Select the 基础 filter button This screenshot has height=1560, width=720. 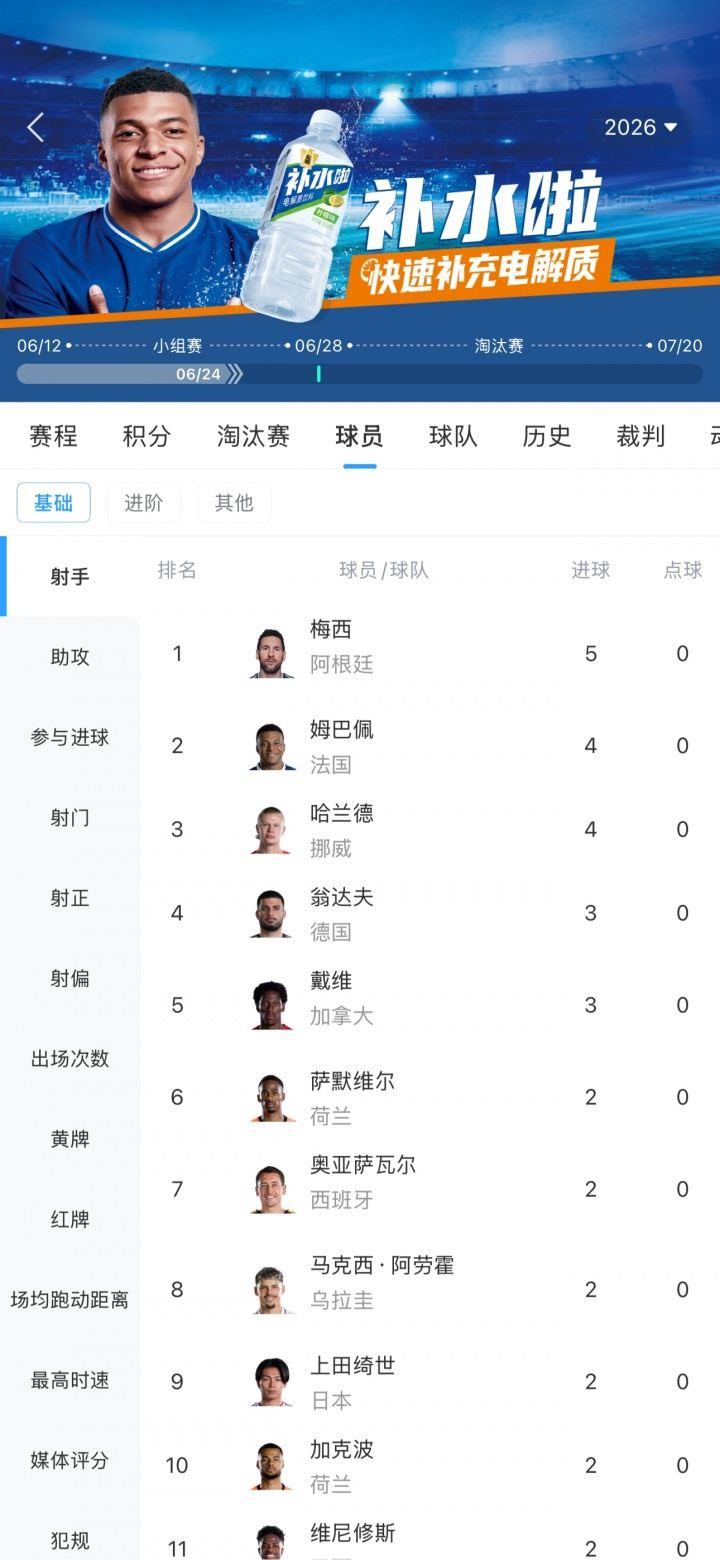(54, 502)
